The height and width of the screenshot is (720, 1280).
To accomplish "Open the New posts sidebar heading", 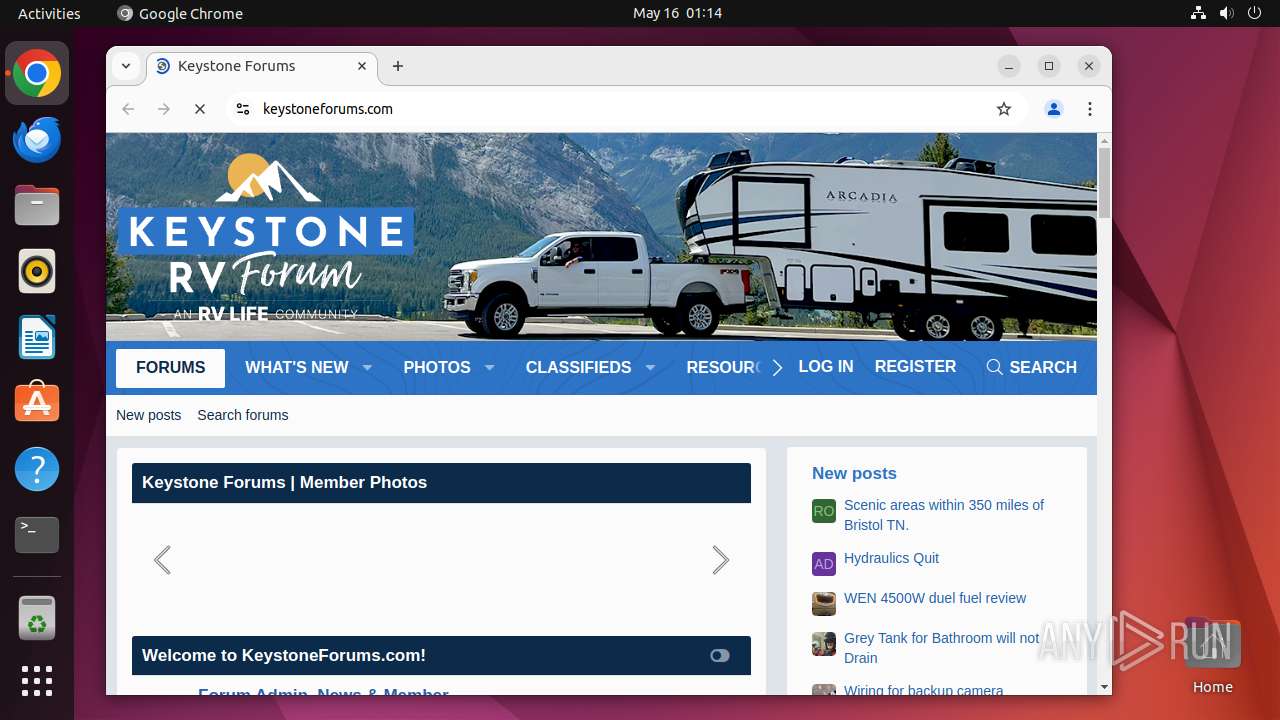I will pos(854,473).
